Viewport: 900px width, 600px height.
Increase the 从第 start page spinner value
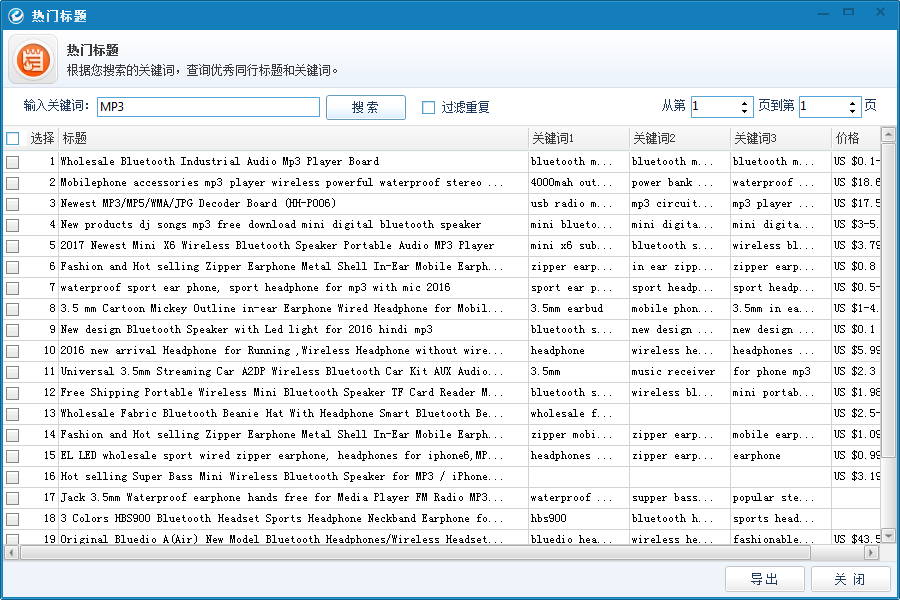pyautogui.click(x=745, y=102)
